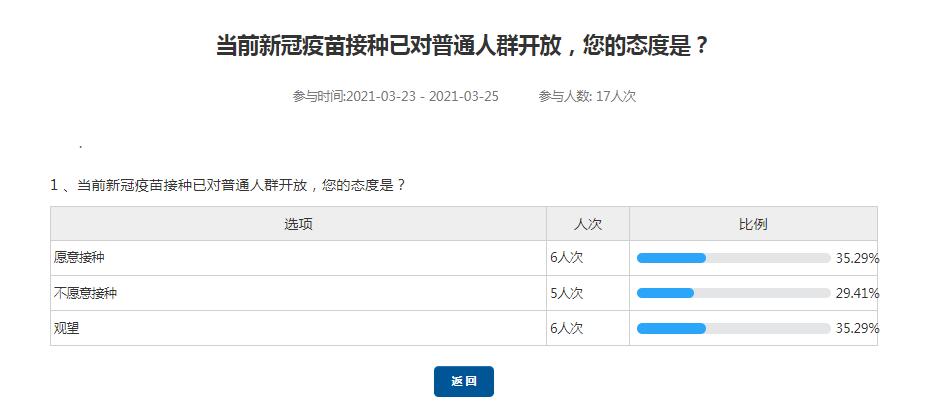Click the 人次 column header

pyautogui.click(x=587, y=224)
